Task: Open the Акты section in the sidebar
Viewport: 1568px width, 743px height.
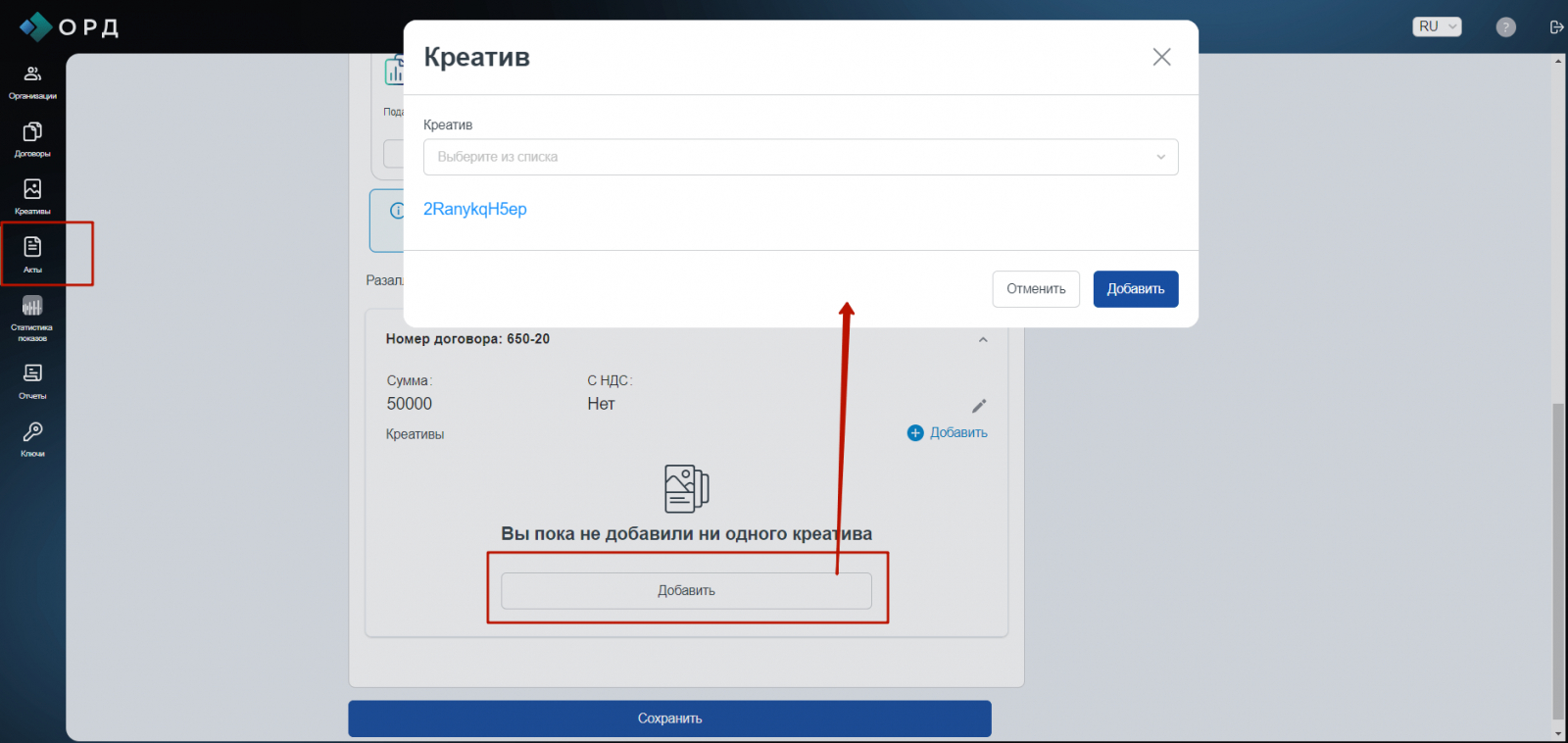Action: click(32, 254)
